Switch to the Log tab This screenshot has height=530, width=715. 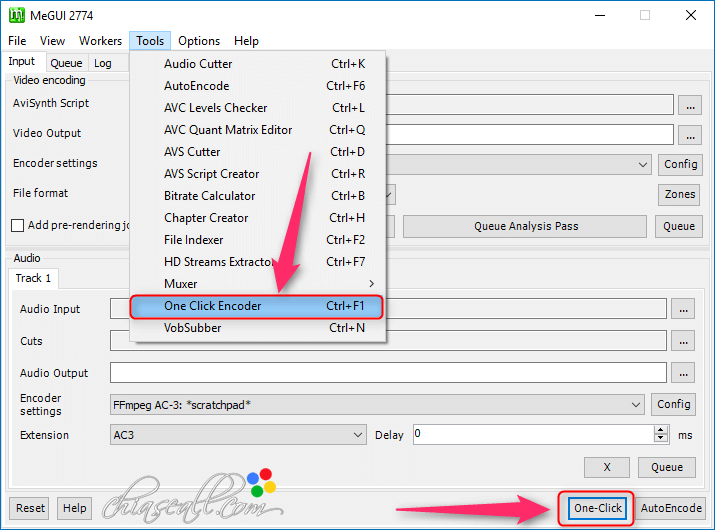click(103, 63)
